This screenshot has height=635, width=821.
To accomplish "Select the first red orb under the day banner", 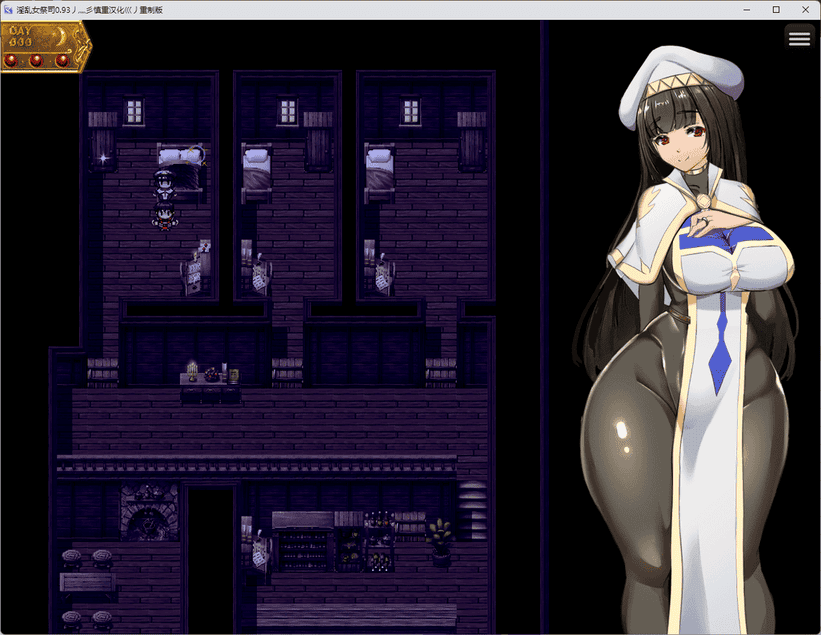I will click(x=10, y=60).
